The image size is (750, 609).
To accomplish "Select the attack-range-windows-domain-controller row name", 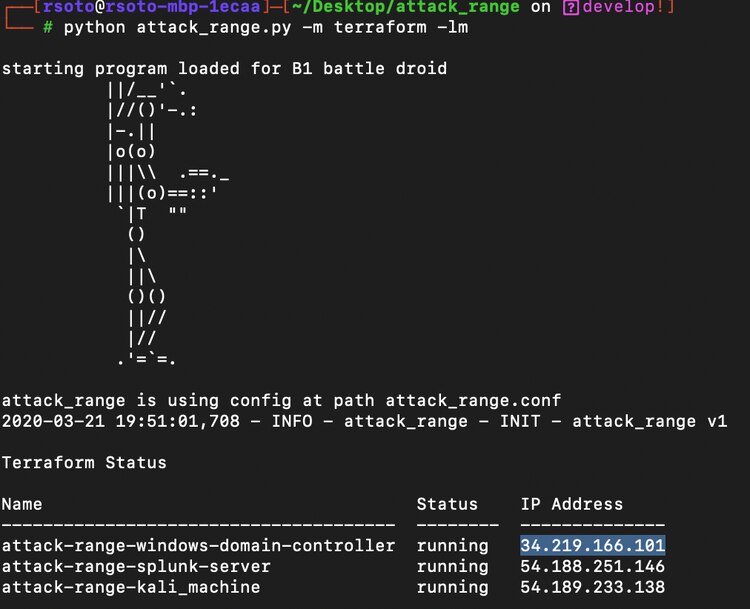I will (x=198, y=545).
